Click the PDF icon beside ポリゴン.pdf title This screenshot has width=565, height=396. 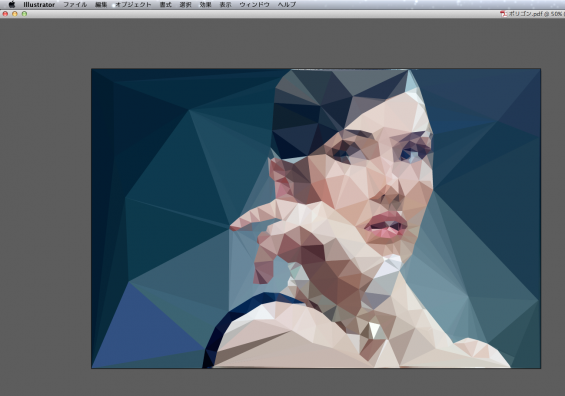(x=503, y=14)
